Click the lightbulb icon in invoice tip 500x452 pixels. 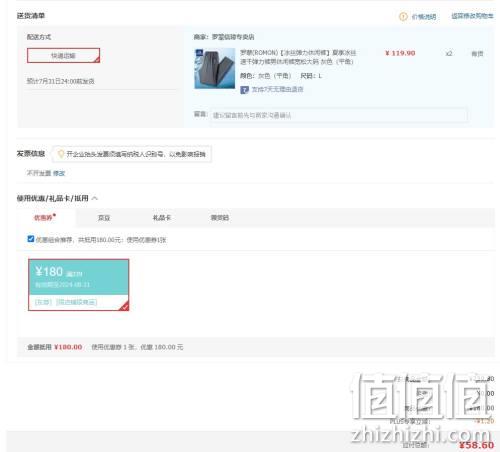pyautogui.click(x=61, y=154)
